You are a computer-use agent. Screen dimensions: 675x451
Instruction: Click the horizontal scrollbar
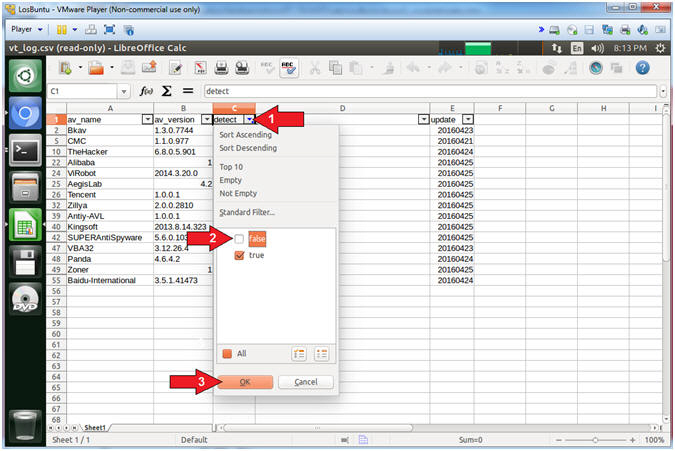pyautogui.click(x=318, y=428)
